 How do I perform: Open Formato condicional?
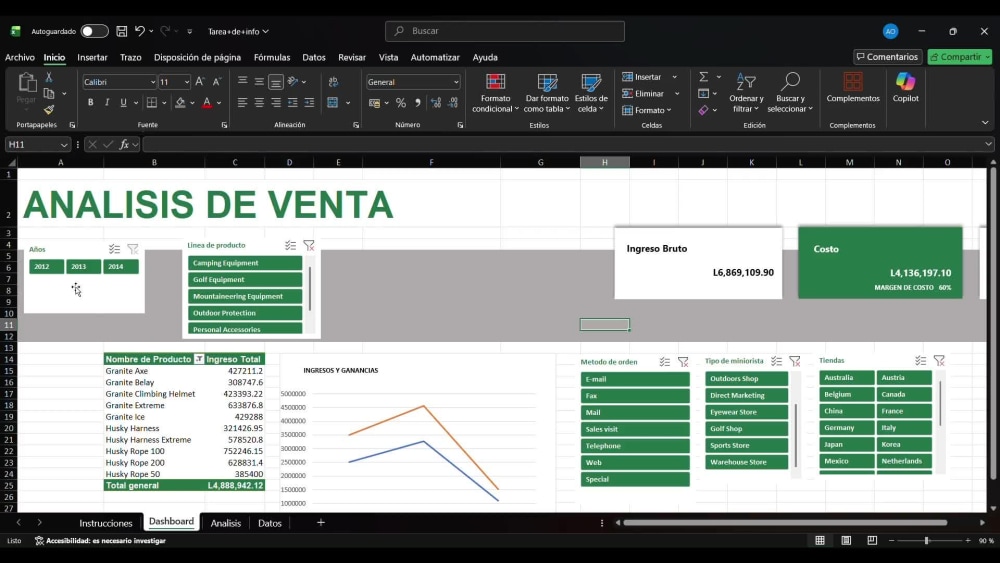(496, 93)
